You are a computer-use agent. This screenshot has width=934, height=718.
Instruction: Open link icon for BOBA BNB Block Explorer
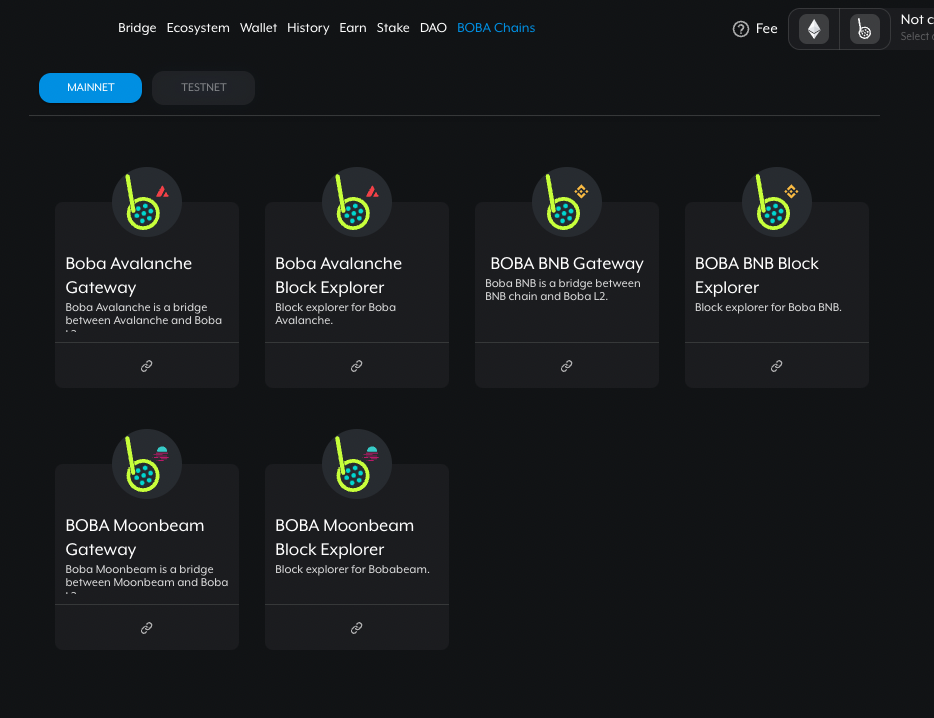tap(776, 366)
